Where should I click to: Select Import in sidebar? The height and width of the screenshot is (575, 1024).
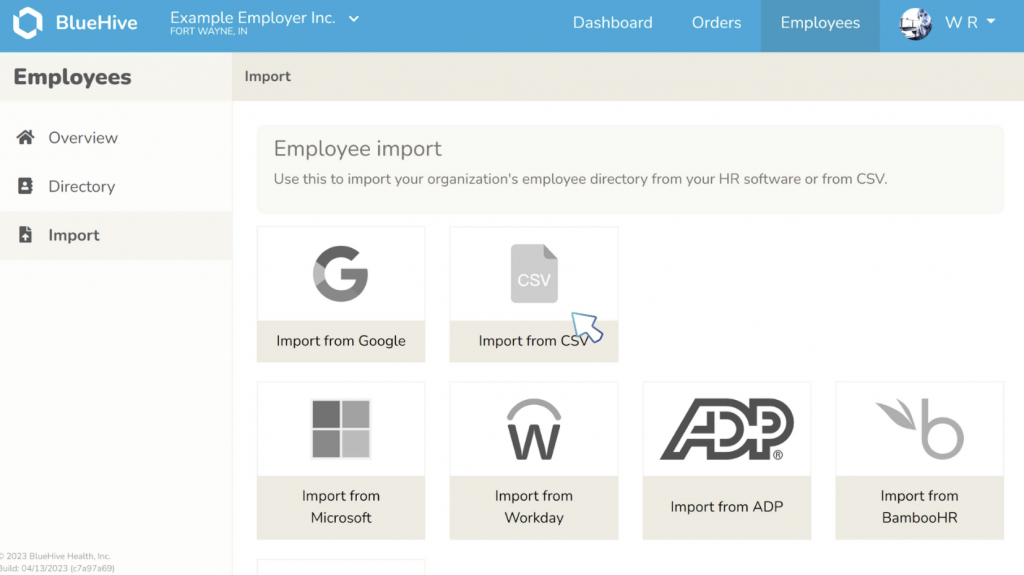[74, 235]
